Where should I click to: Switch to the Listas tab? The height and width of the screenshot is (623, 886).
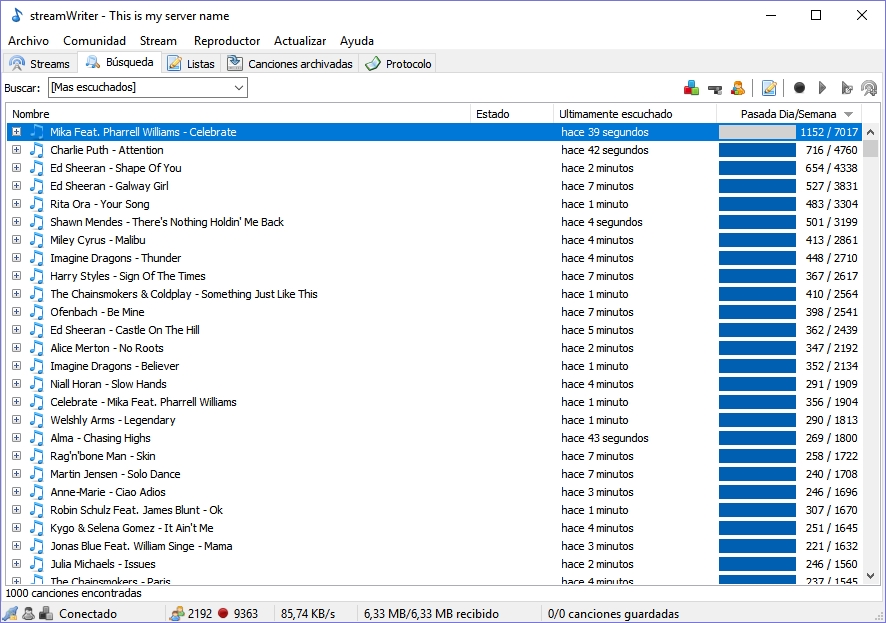[192, 64]
